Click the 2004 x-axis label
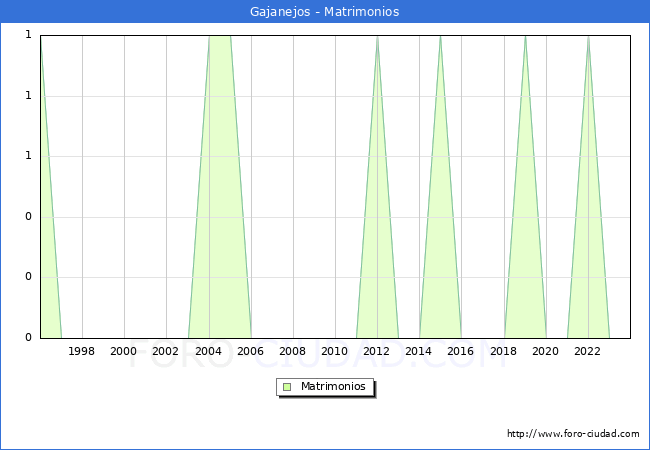The height and width of the screenshot is (450, 650). point(208,351)
